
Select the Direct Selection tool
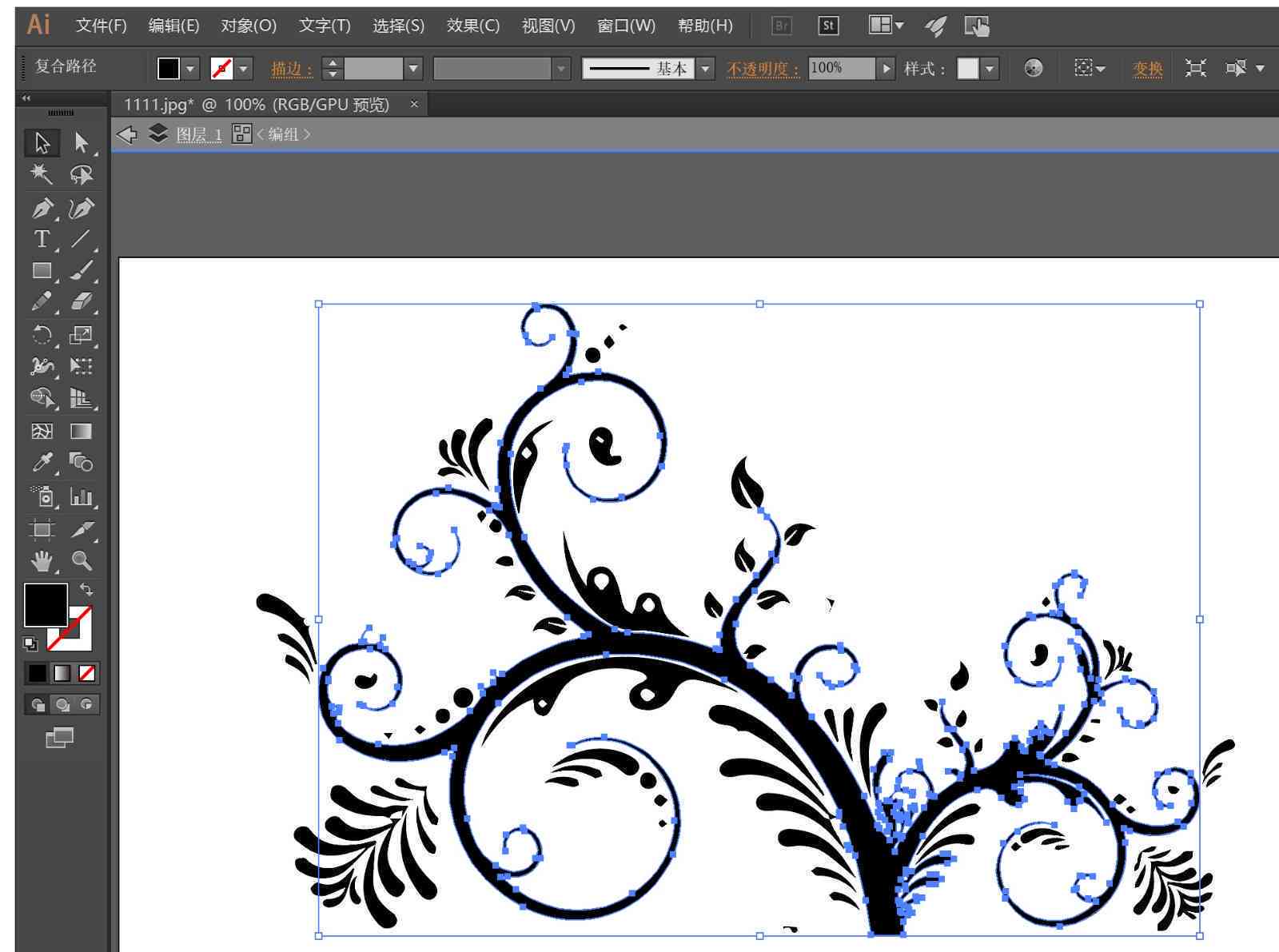[x=81, y=142]
